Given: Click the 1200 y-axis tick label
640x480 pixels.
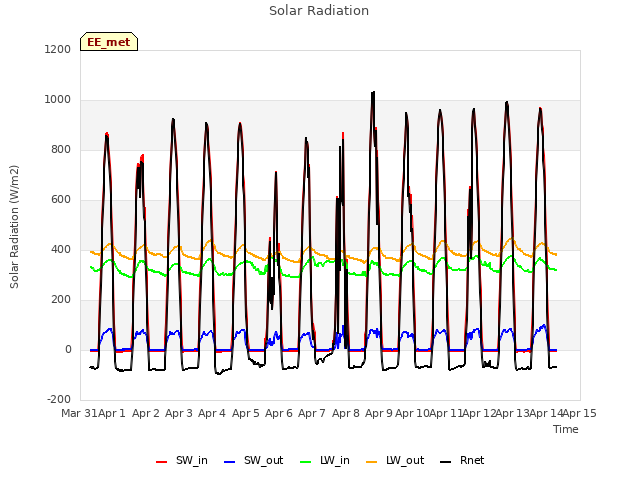Looking at the screenshot, I should (x=58, y=49).
